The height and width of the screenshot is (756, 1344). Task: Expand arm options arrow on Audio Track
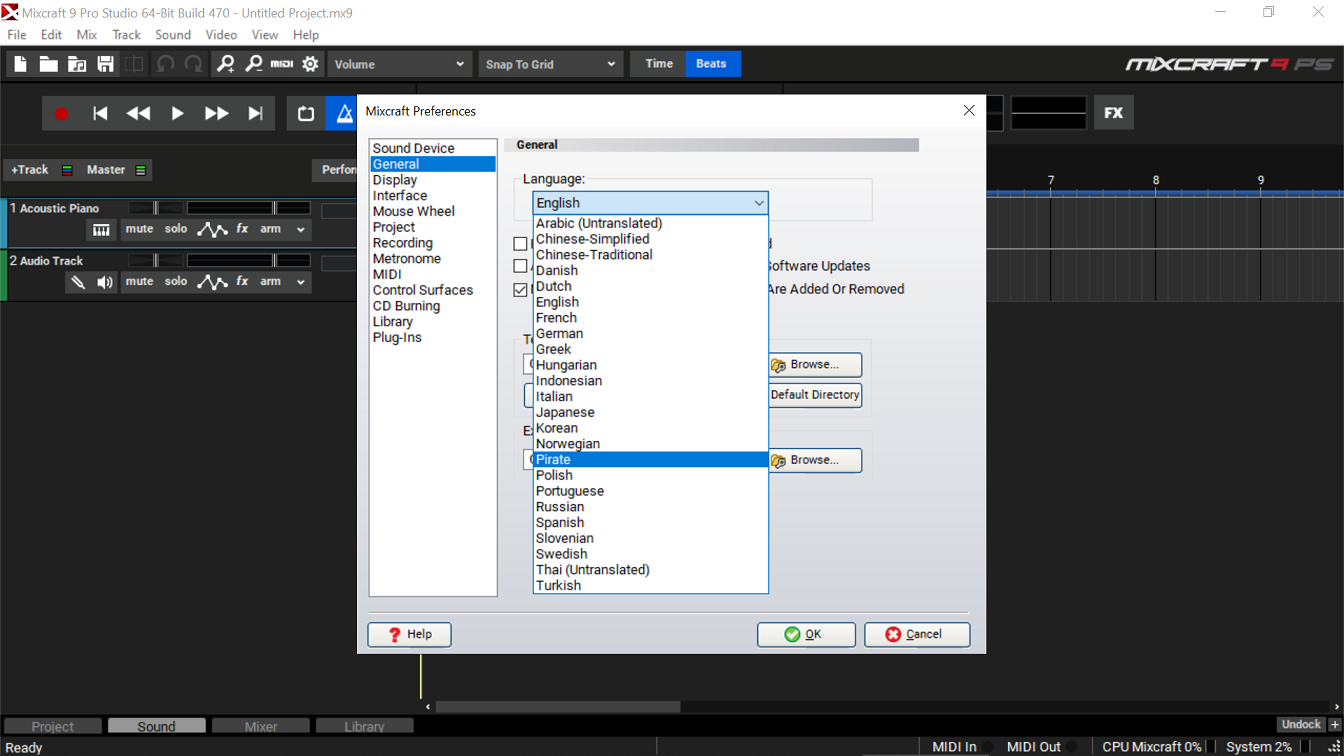click(x=300, y=283)
